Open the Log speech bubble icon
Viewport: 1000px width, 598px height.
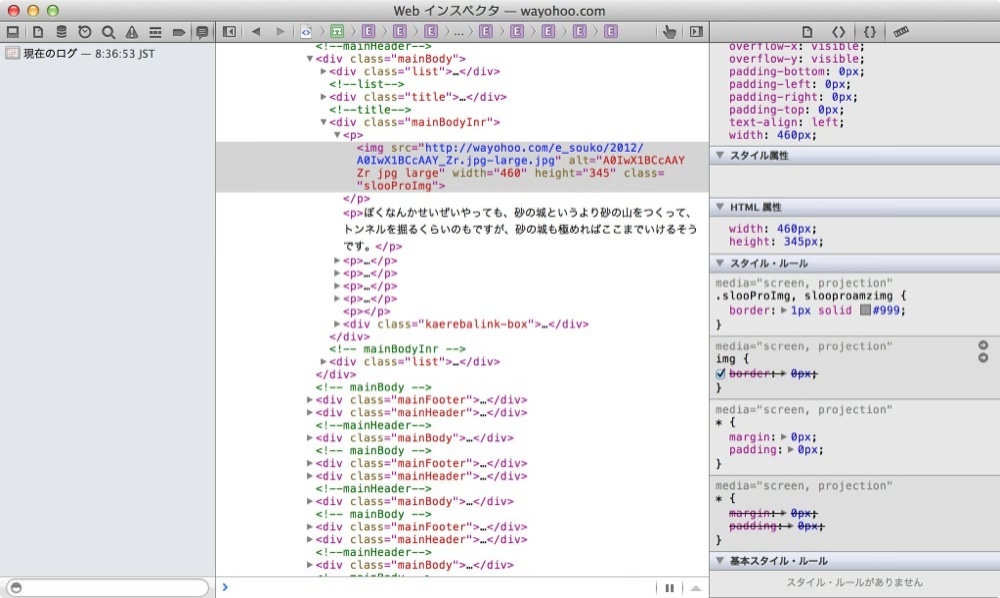coord(202,31)
